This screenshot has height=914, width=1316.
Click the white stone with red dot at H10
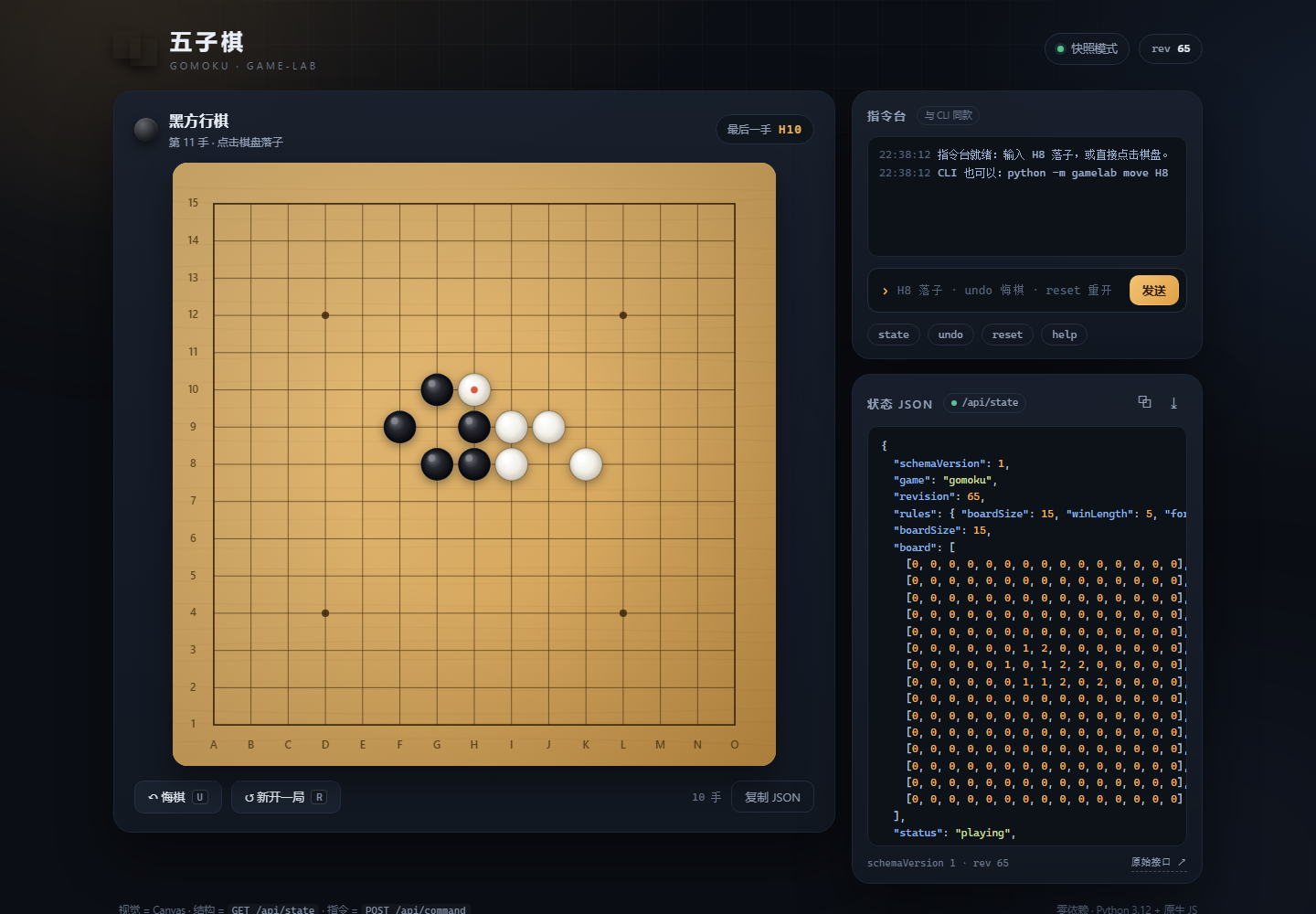pyautogui.click(x=474, y=390)
